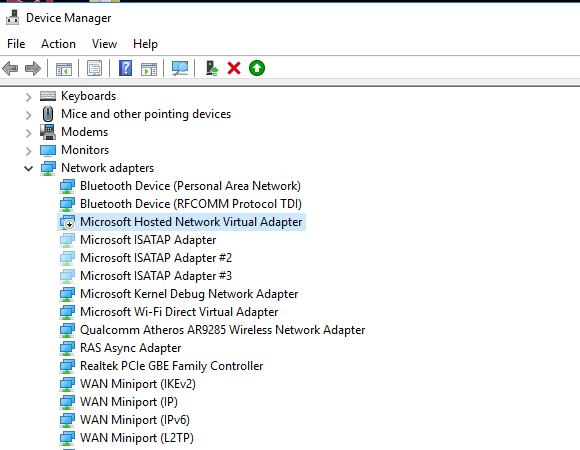
Task: Expand the Keyboards category
Action: [28, 97]
